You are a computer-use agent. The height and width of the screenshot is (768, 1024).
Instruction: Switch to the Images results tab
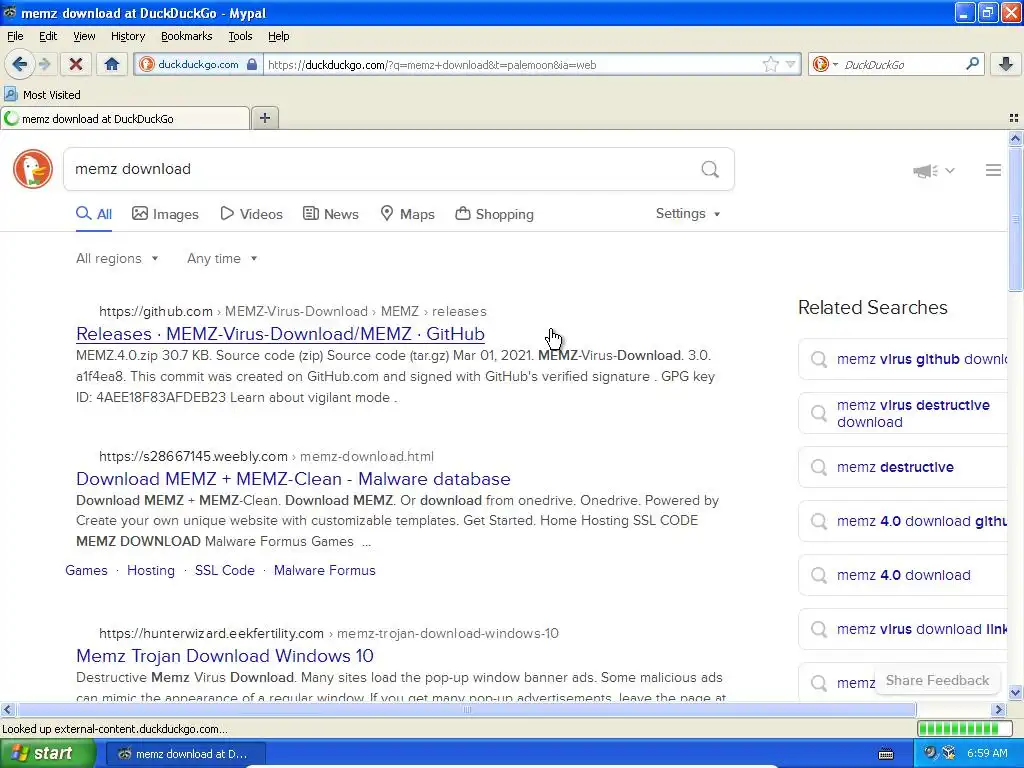(x=165, y=214)
